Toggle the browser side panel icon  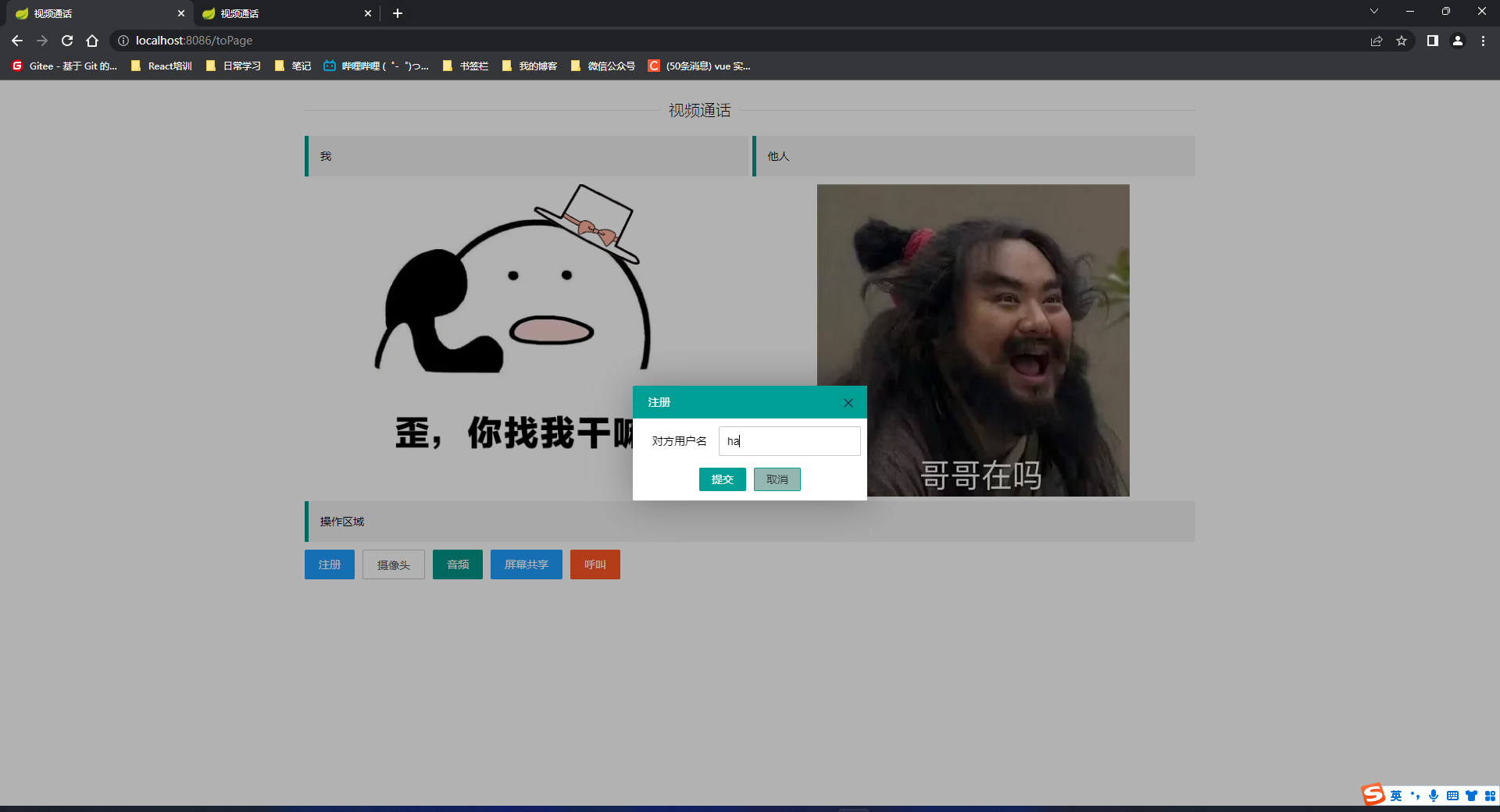[1433, 41]
